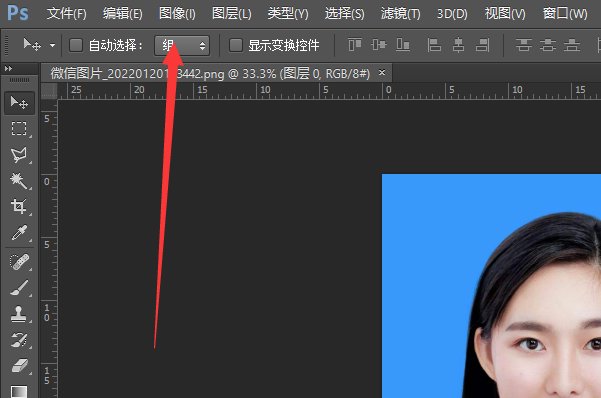601x398 pixels.
Task: Open the 视图(V) menu
Action: [x=505, y=14]
